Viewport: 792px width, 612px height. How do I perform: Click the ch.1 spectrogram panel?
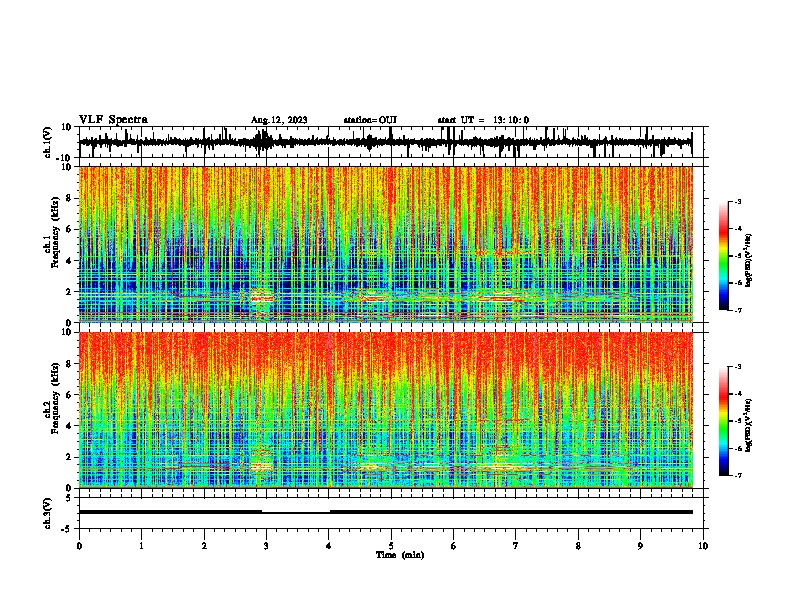[385, 244]
